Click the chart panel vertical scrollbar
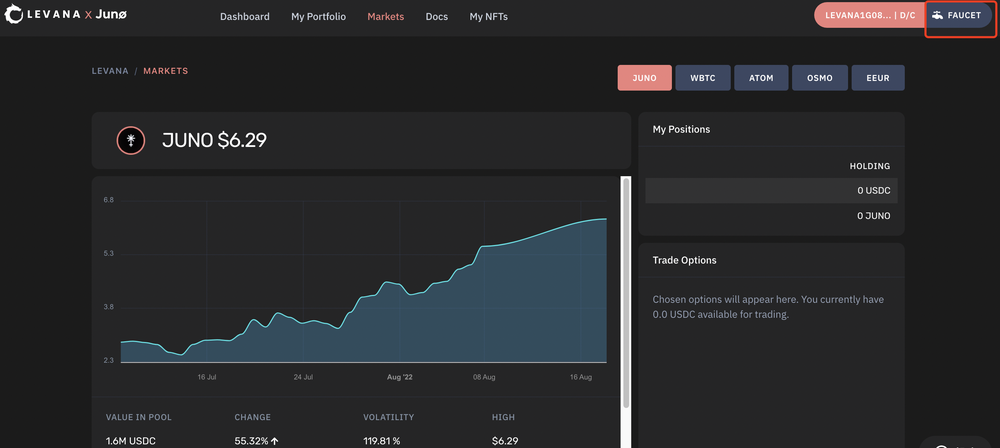The height and width of the screenshot is (448, 1000). [626, 292]
